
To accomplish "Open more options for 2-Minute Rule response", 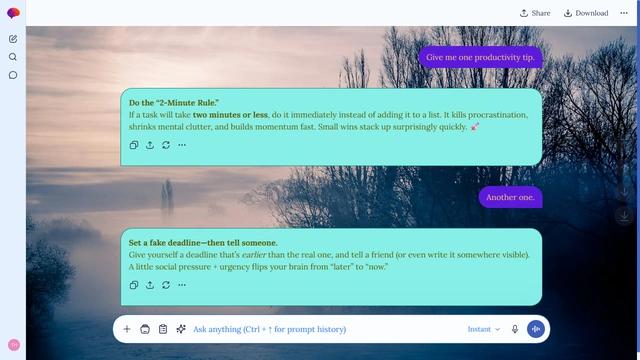I will click(x=182, y=145).
